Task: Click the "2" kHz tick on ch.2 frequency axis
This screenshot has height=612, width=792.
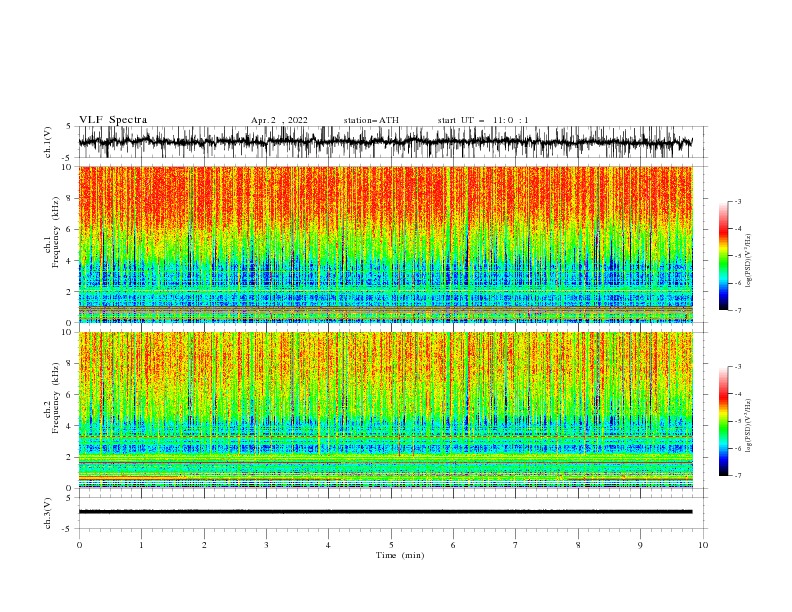Action: (x=69, y=457)
